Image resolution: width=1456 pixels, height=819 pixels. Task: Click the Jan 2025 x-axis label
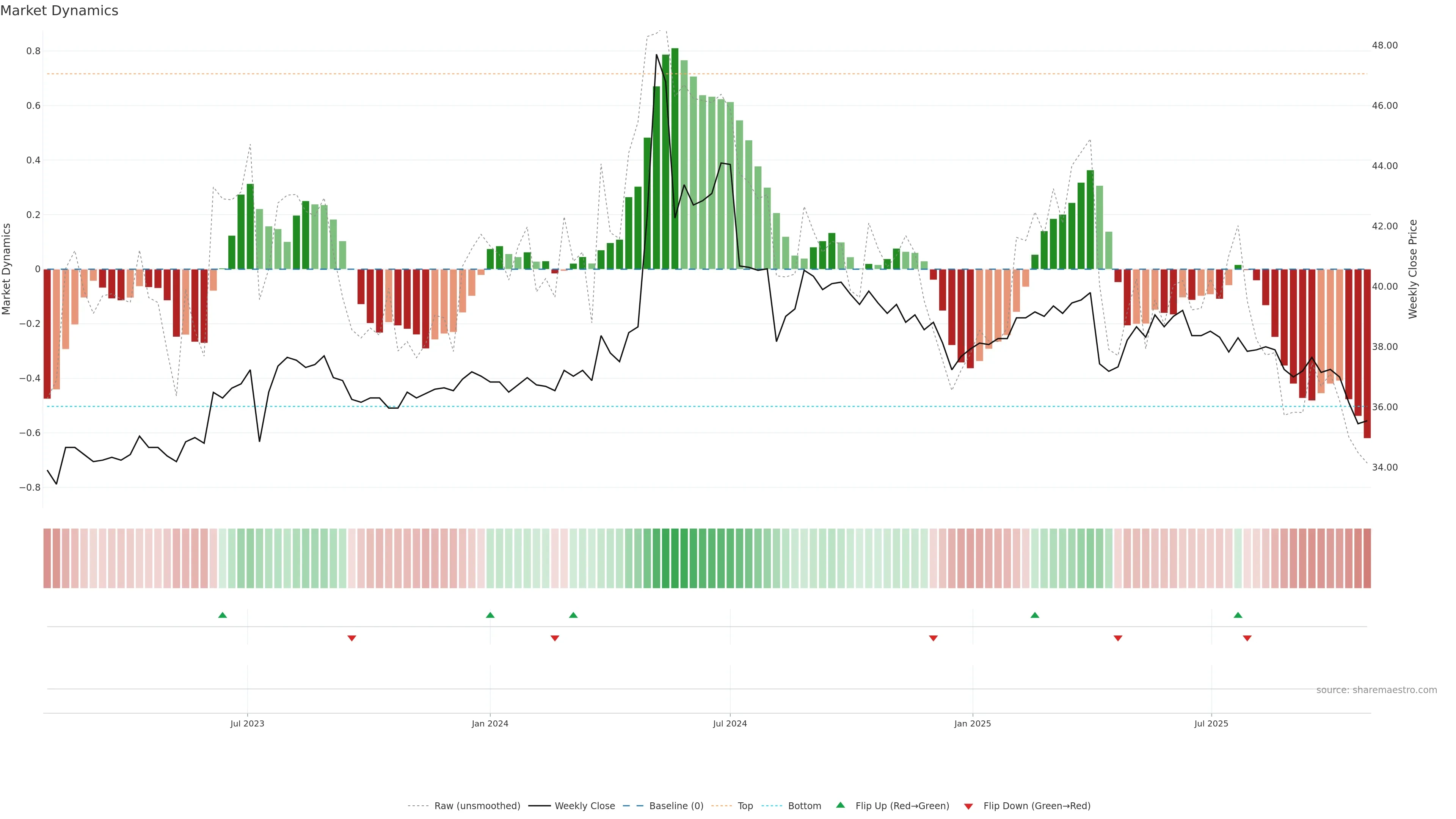(972, 723)
